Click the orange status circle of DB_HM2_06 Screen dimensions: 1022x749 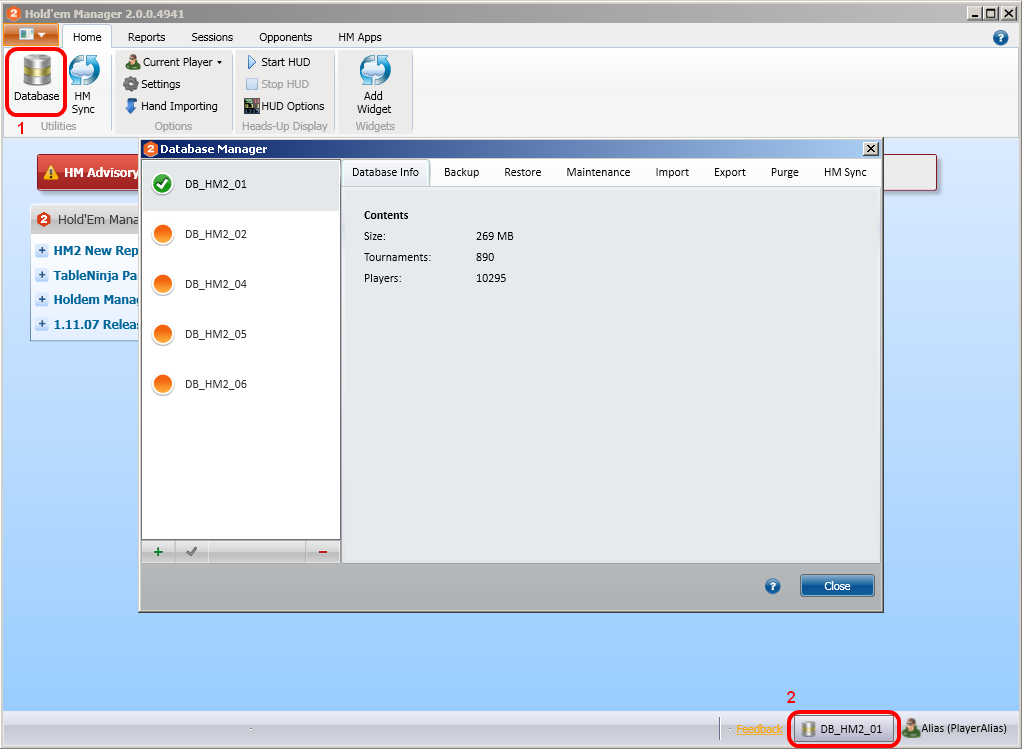(x=162, y=384)
